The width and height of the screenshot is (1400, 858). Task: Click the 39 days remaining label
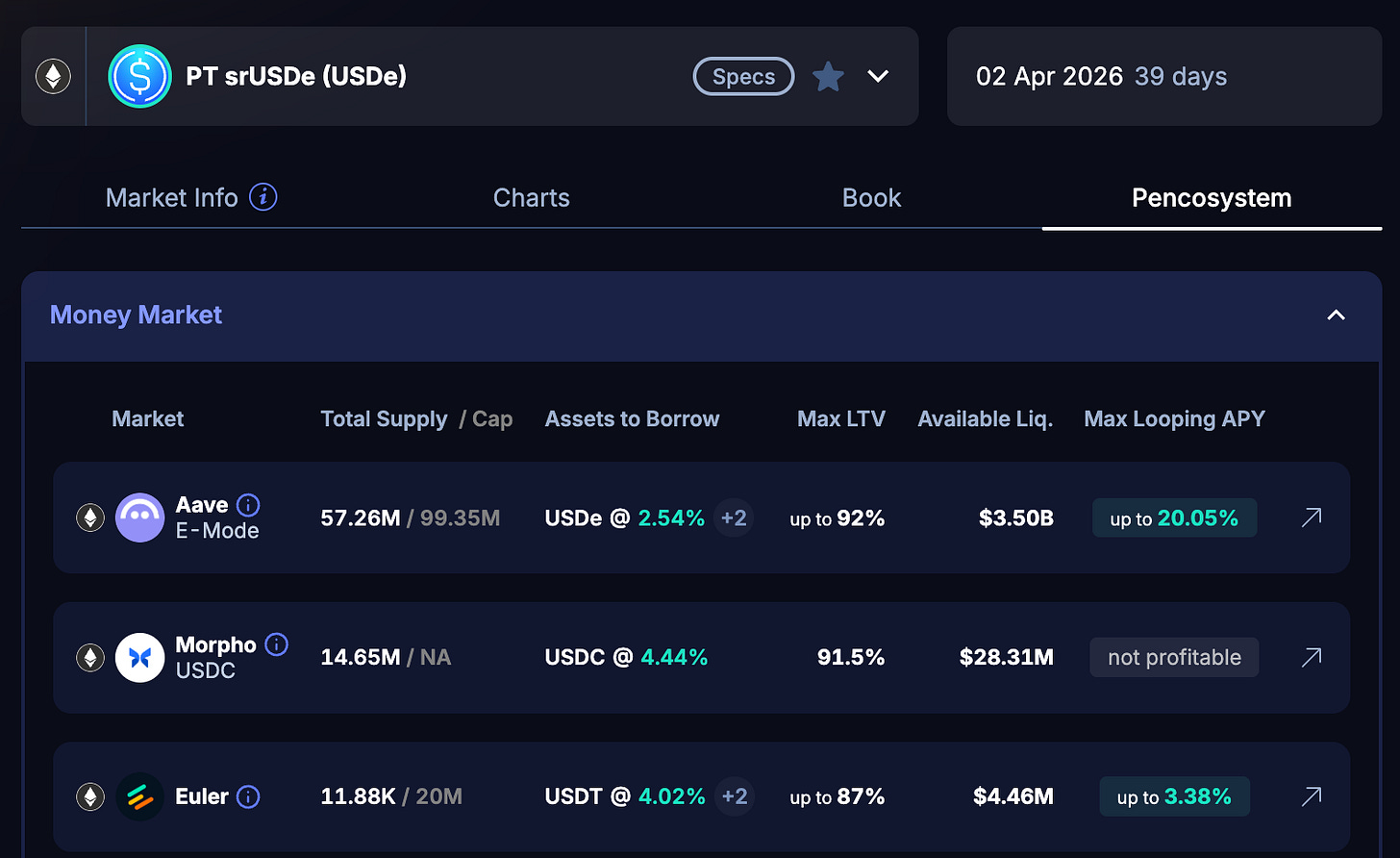click(x=1181, y=77)
